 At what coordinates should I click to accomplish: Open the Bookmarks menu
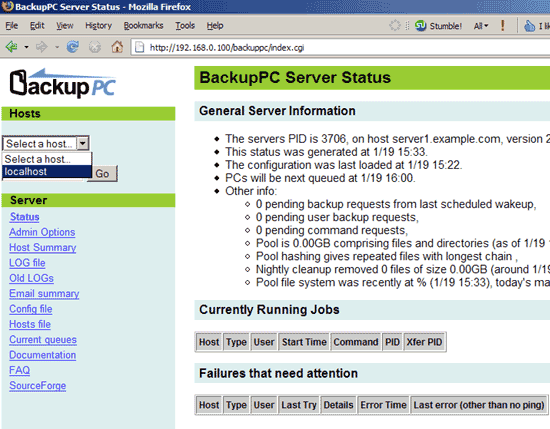pyautogui.click(x=143, y=26)
